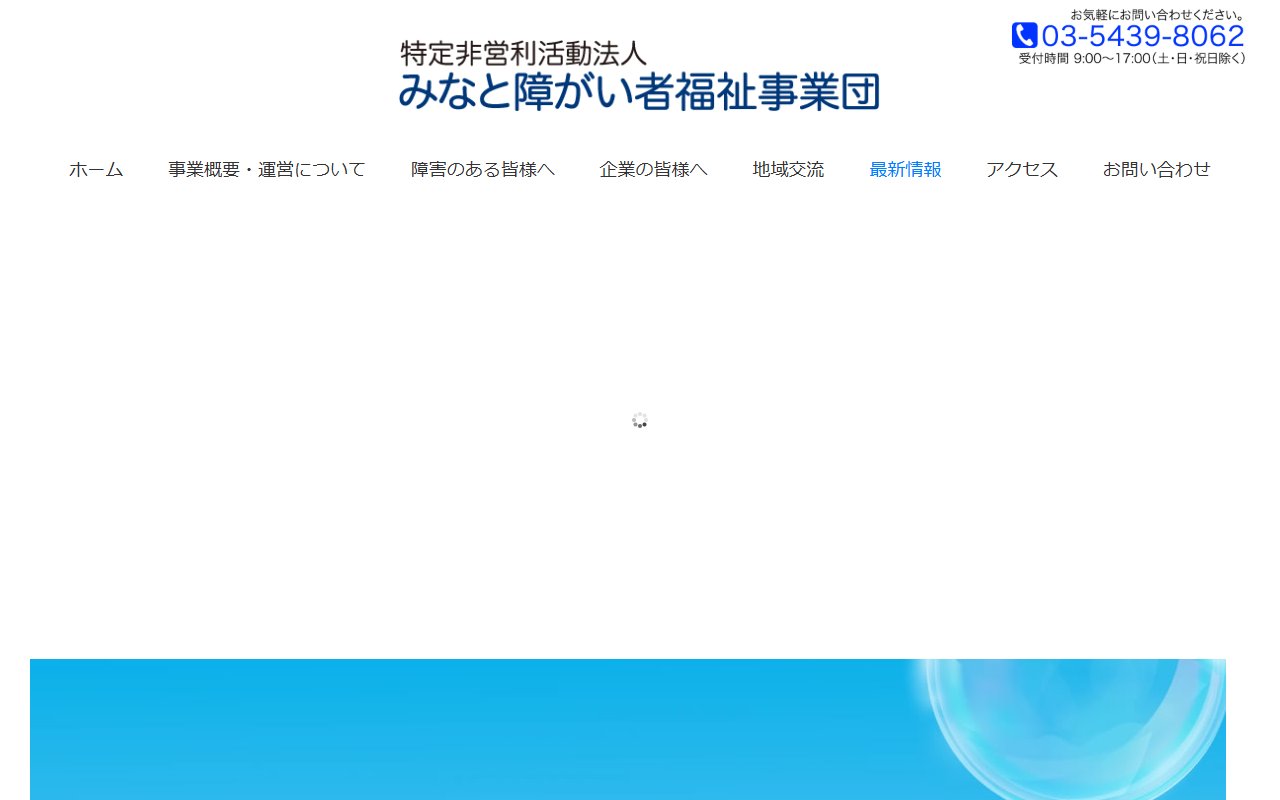Click the phone number 03-5439-8062
The height and width of the screenshot is (800, 1280).
click(x=1143, y=36)
